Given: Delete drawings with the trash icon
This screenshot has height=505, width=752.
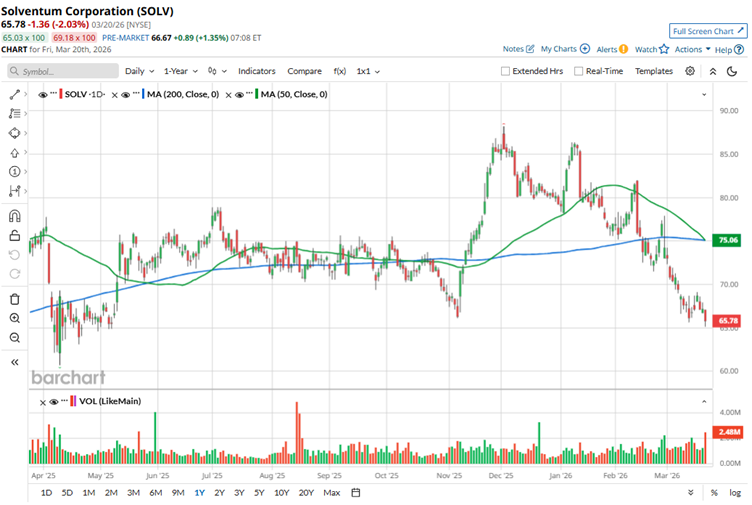Looking at the screenshot, I should pyautogui.click(x=14, y=299).
